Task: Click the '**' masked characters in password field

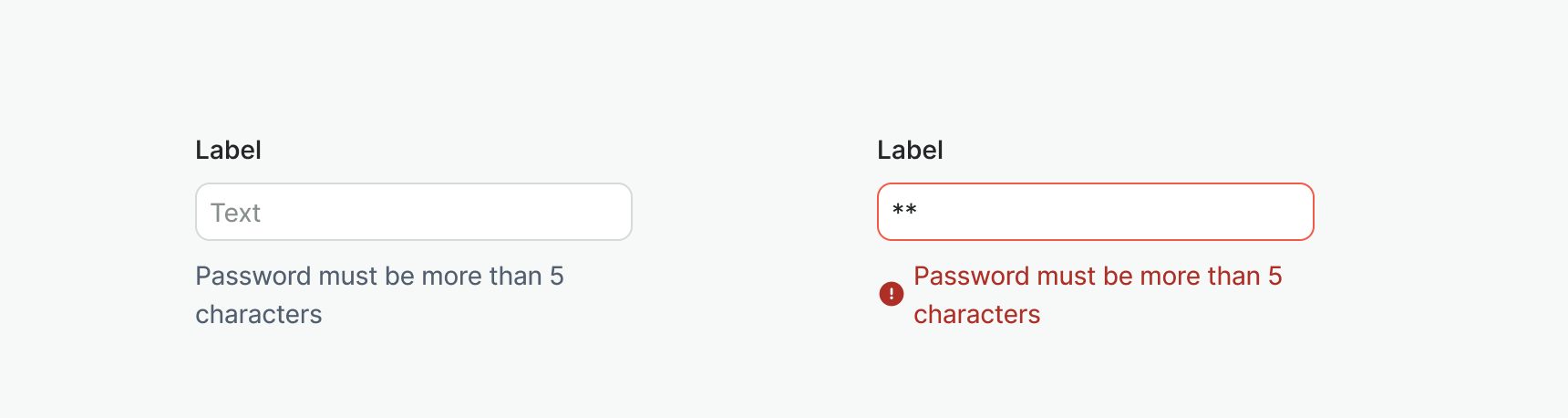Action: (x=904, y=212)
